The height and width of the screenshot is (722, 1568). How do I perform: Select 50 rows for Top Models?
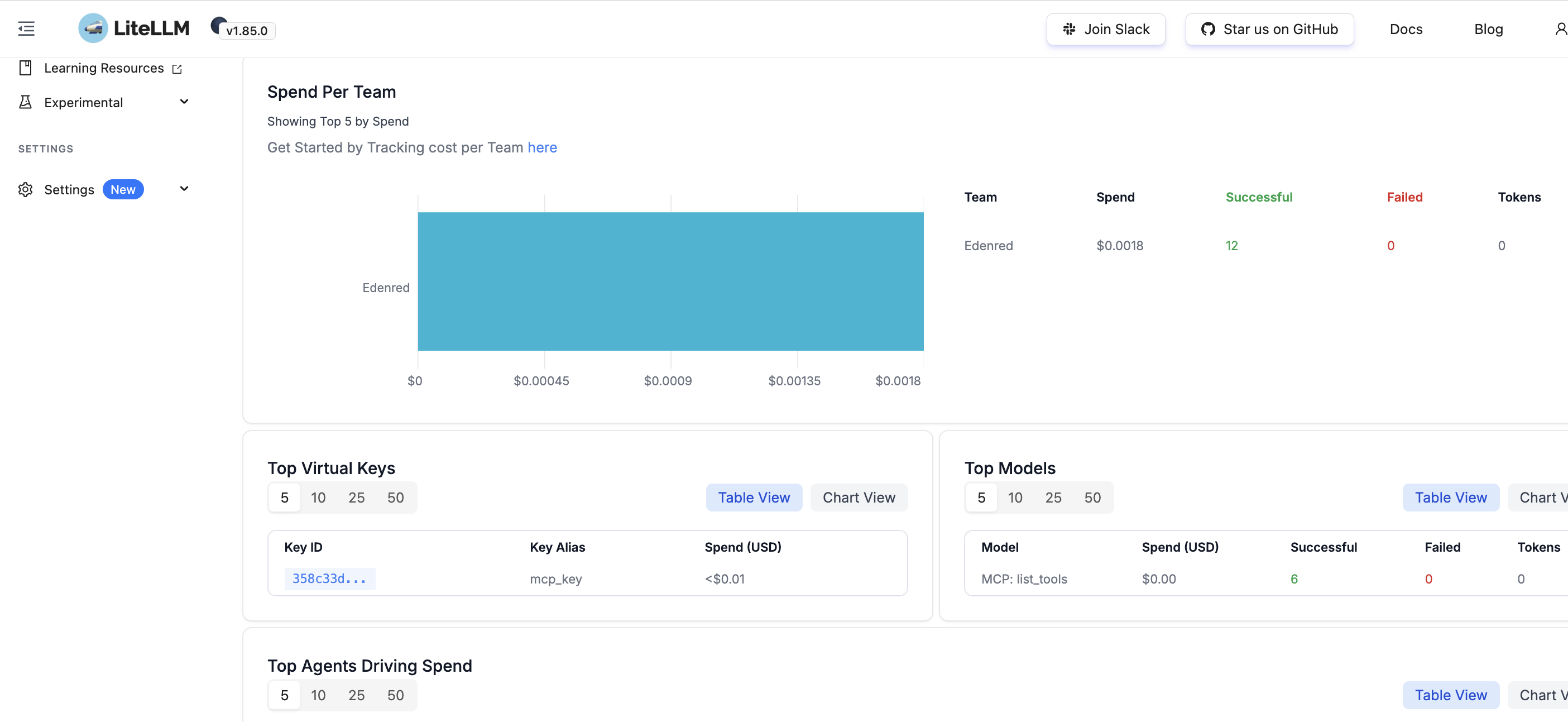click(x=1092, y=498)
